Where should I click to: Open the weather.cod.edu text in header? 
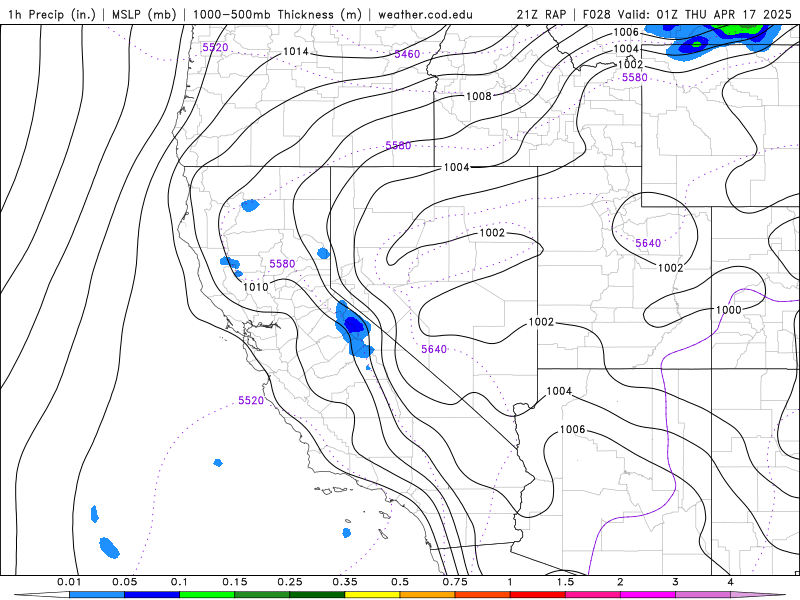[x=425, y=14]
